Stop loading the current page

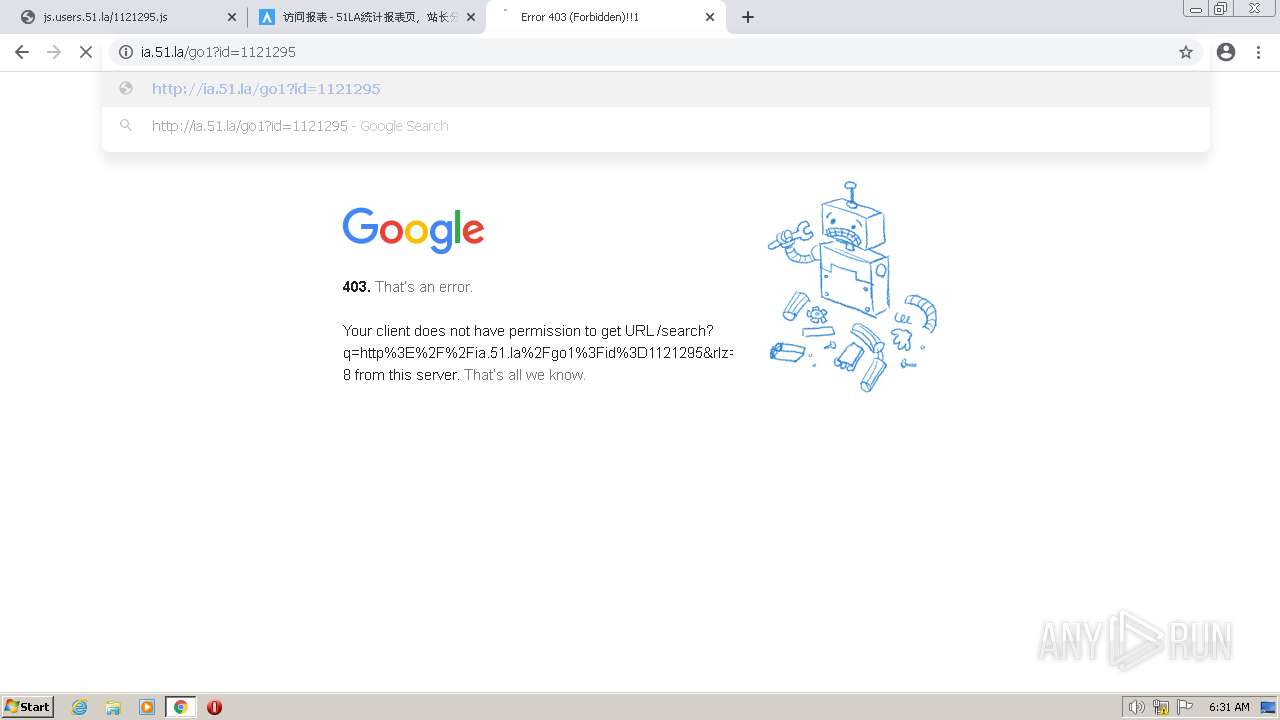click(x=86, y=52)
